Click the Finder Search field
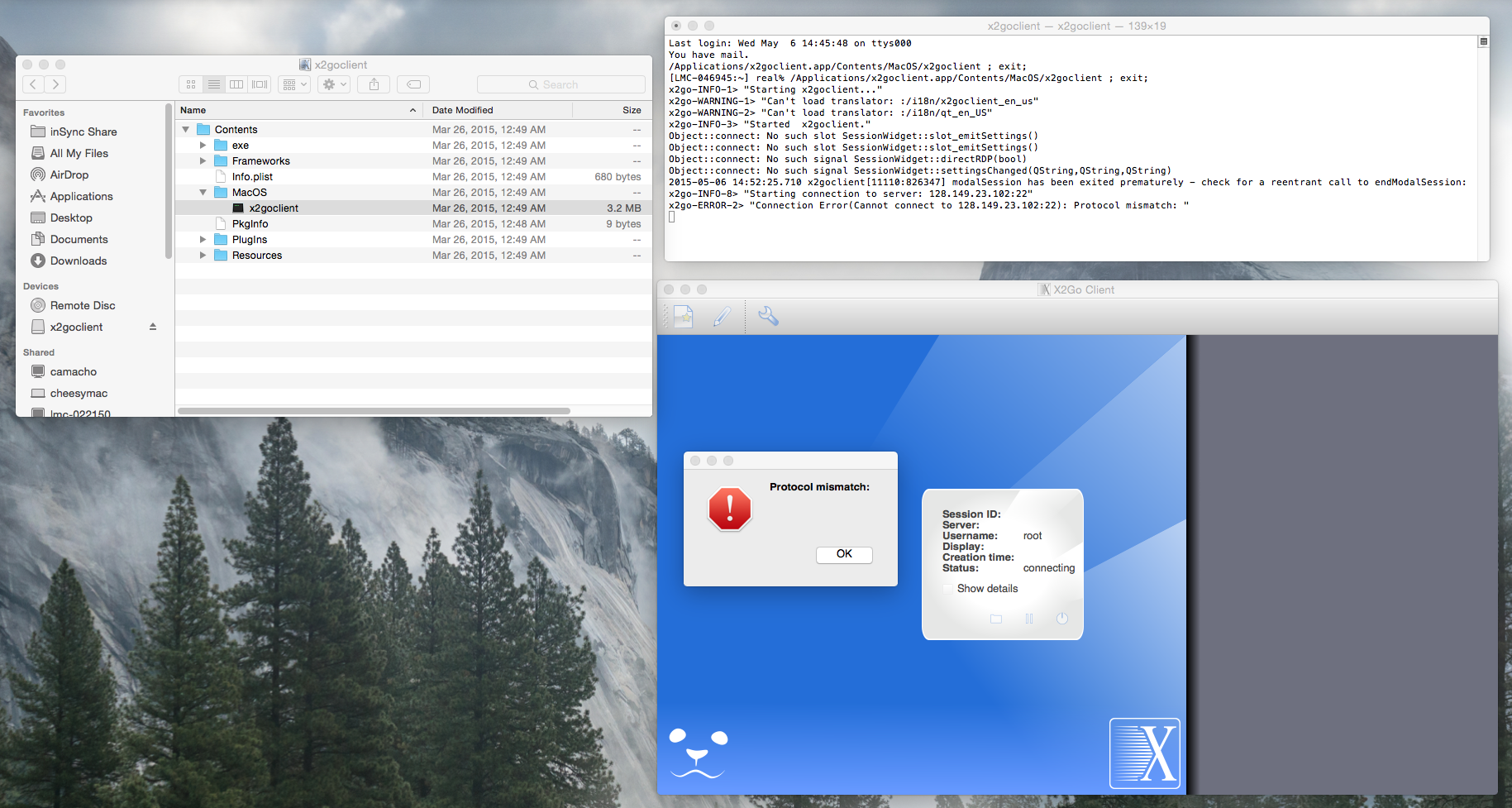This screenshot has width=1512, height=808. (561, 84)
